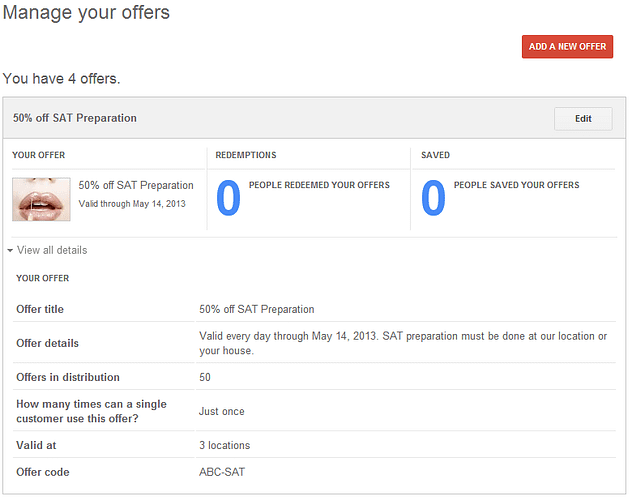Viewport: 632px width, 497px height.
Task: Click the redemptions count zero
Action: click(228, 198)
